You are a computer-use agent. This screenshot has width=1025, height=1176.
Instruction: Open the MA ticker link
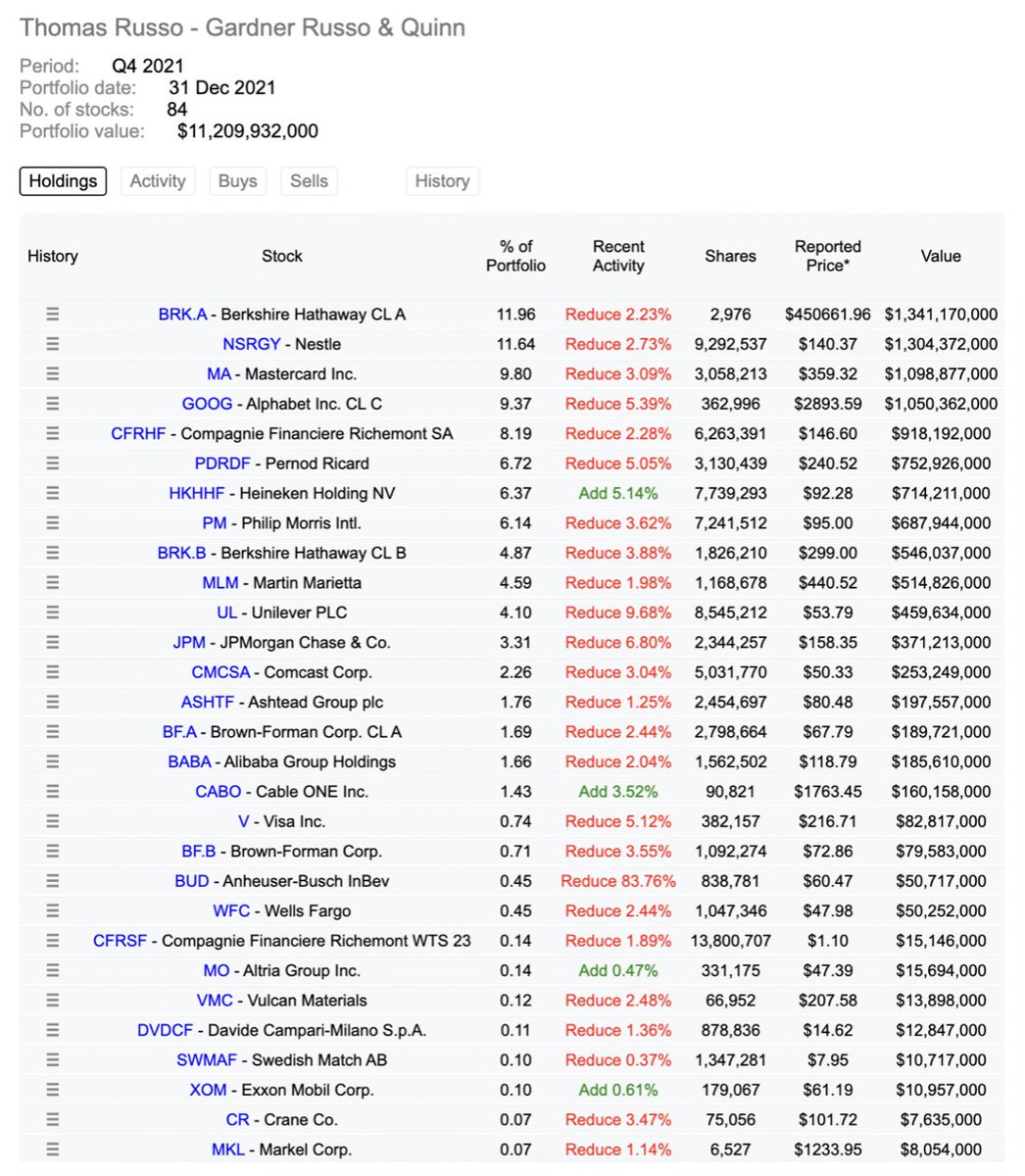tap(220, 374)
